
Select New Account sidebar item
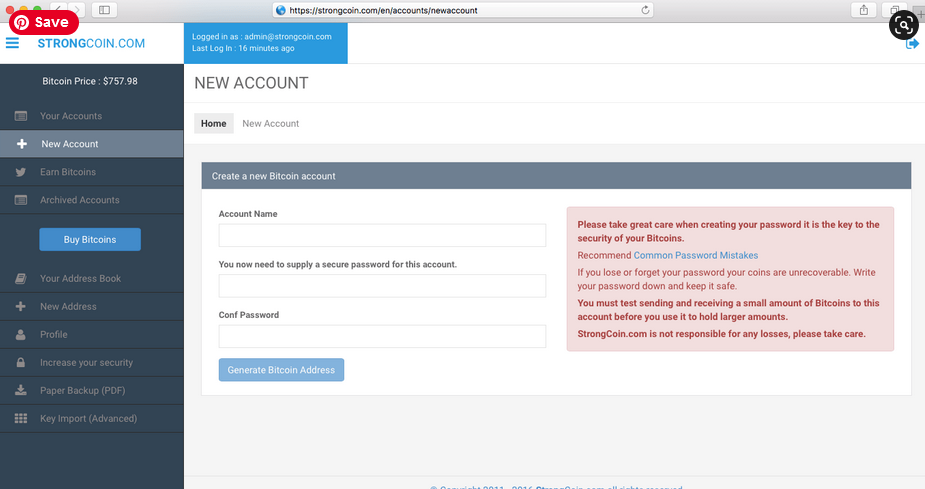click(x=91, y=144)
